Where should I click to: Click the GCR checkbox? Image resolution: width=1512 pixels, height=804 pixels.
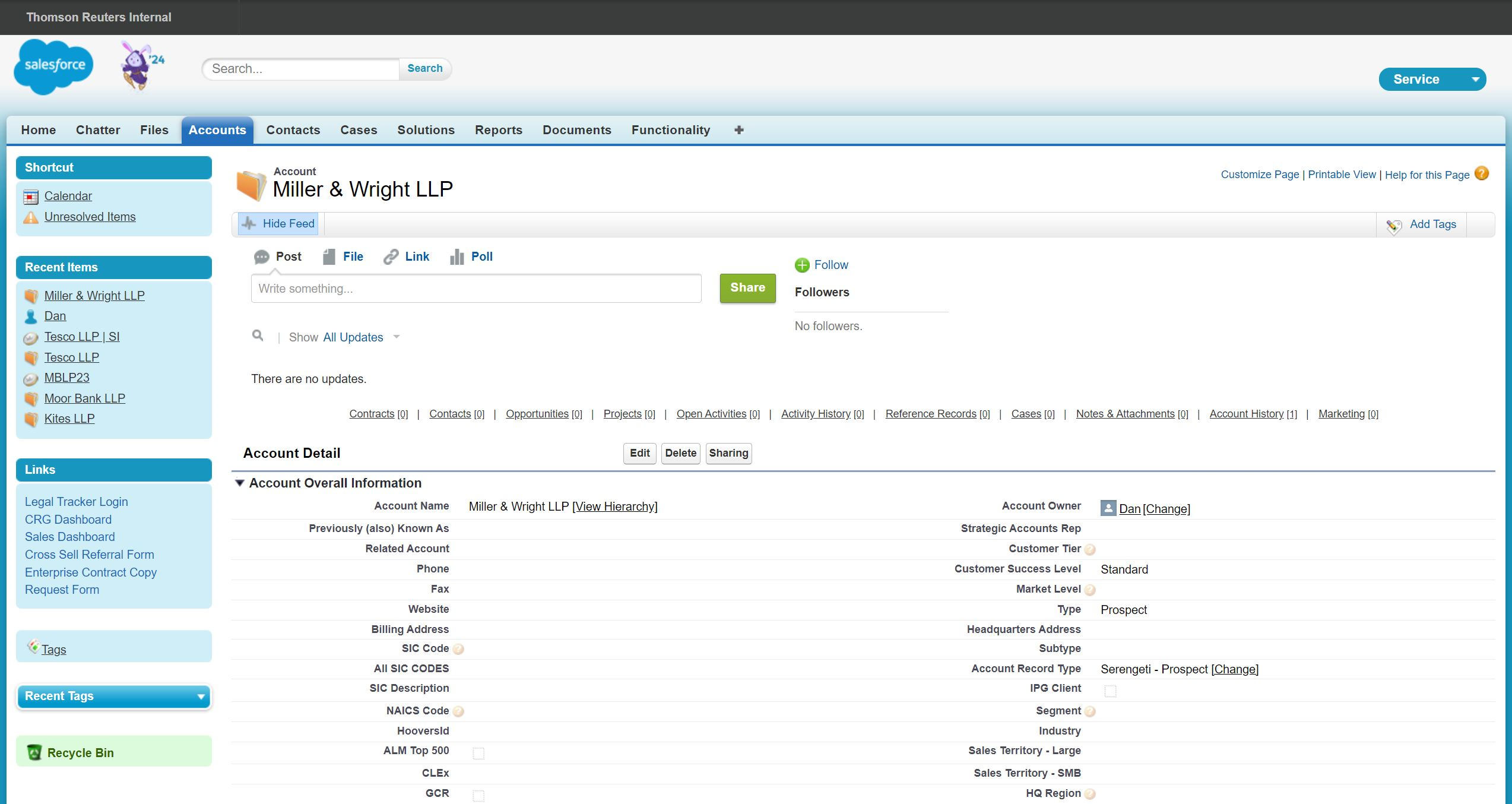pyautogui.click(x=478, y=796)
